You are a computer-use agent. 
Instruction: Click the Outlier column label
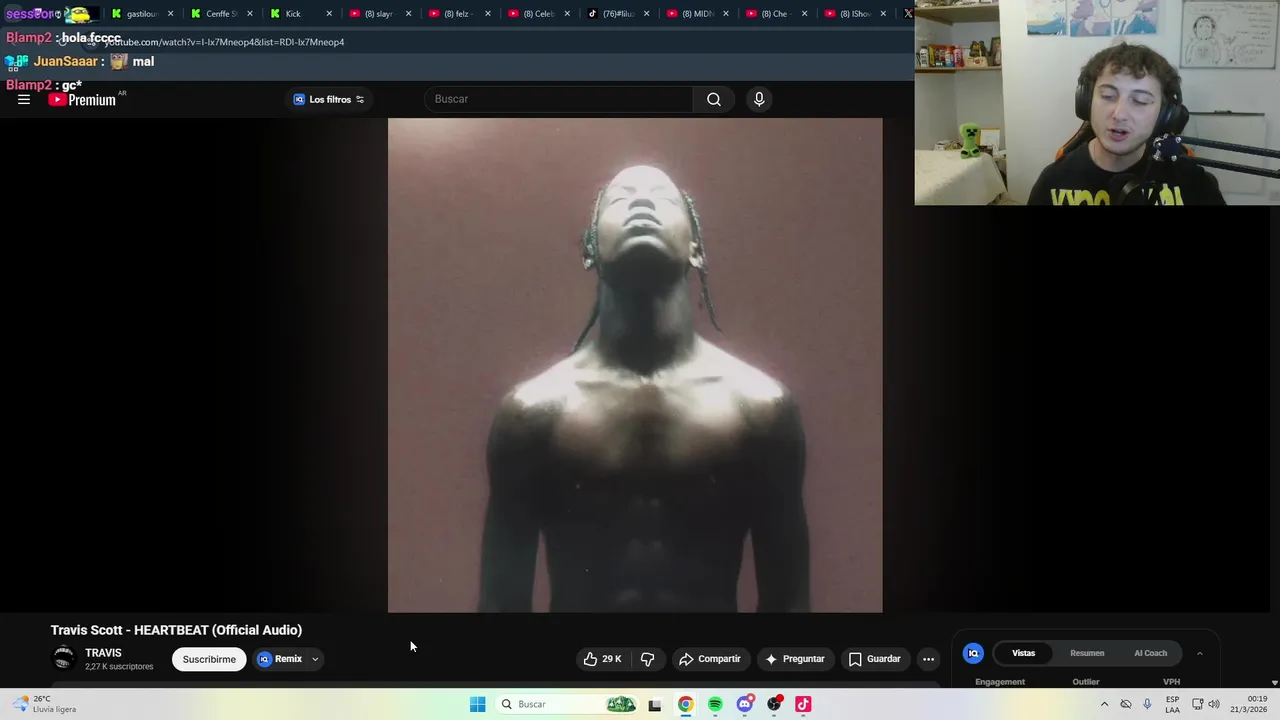pos(1086,682)
